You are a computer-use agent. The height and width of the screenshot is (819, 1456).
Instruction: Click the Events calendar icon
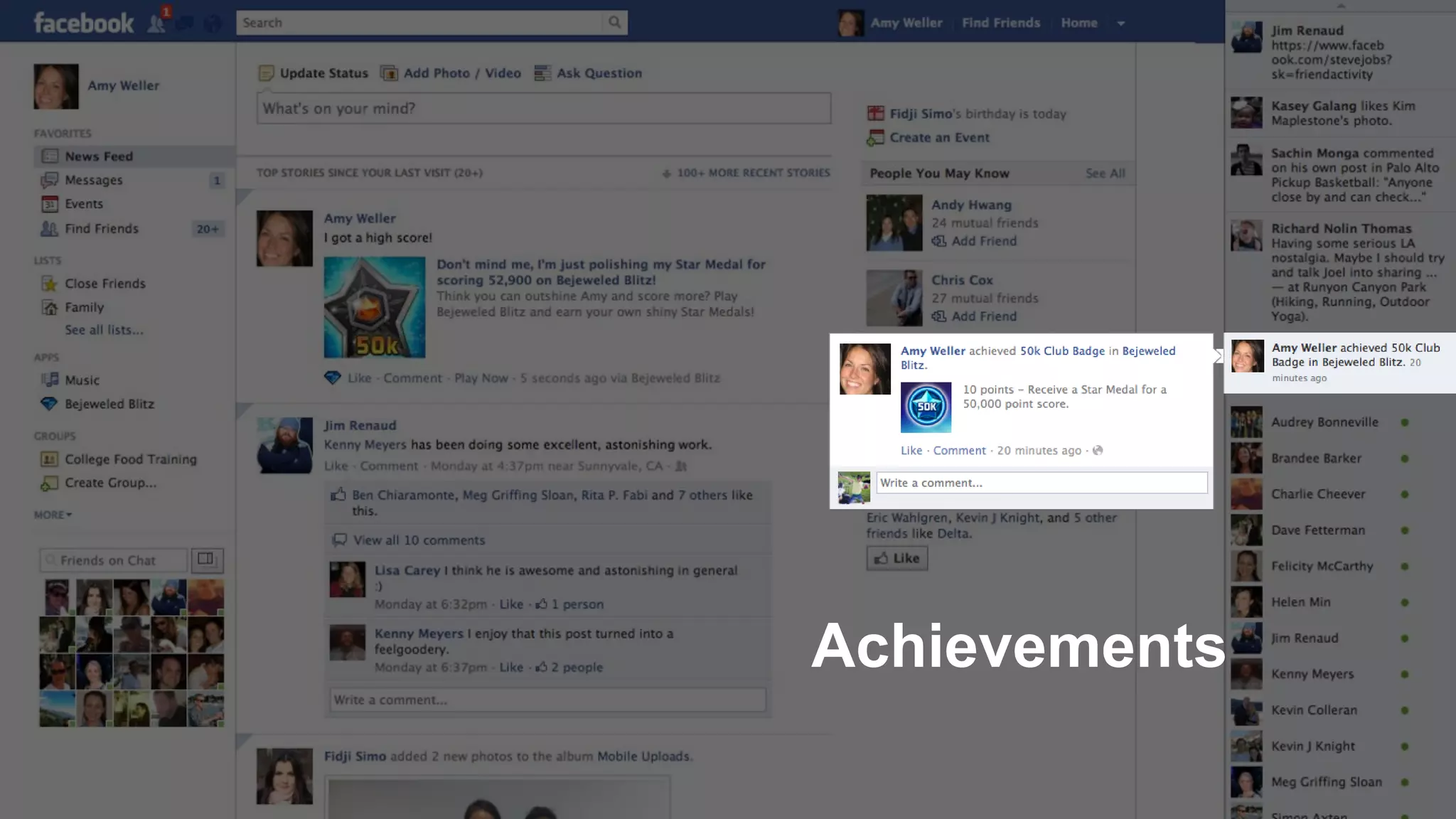tap(50, 204)
